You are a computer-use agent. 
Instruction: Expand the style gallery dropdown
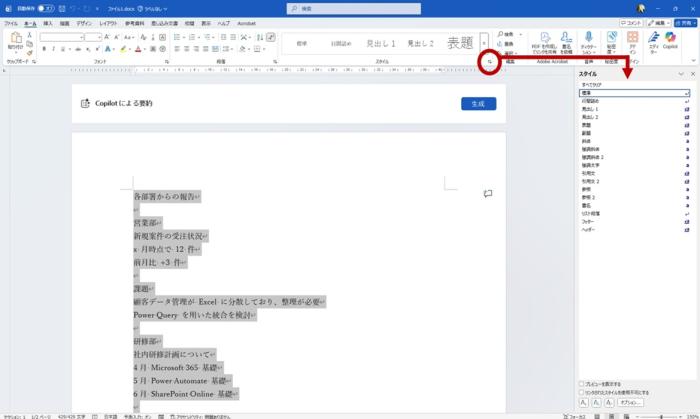click(x=485, y=52)
